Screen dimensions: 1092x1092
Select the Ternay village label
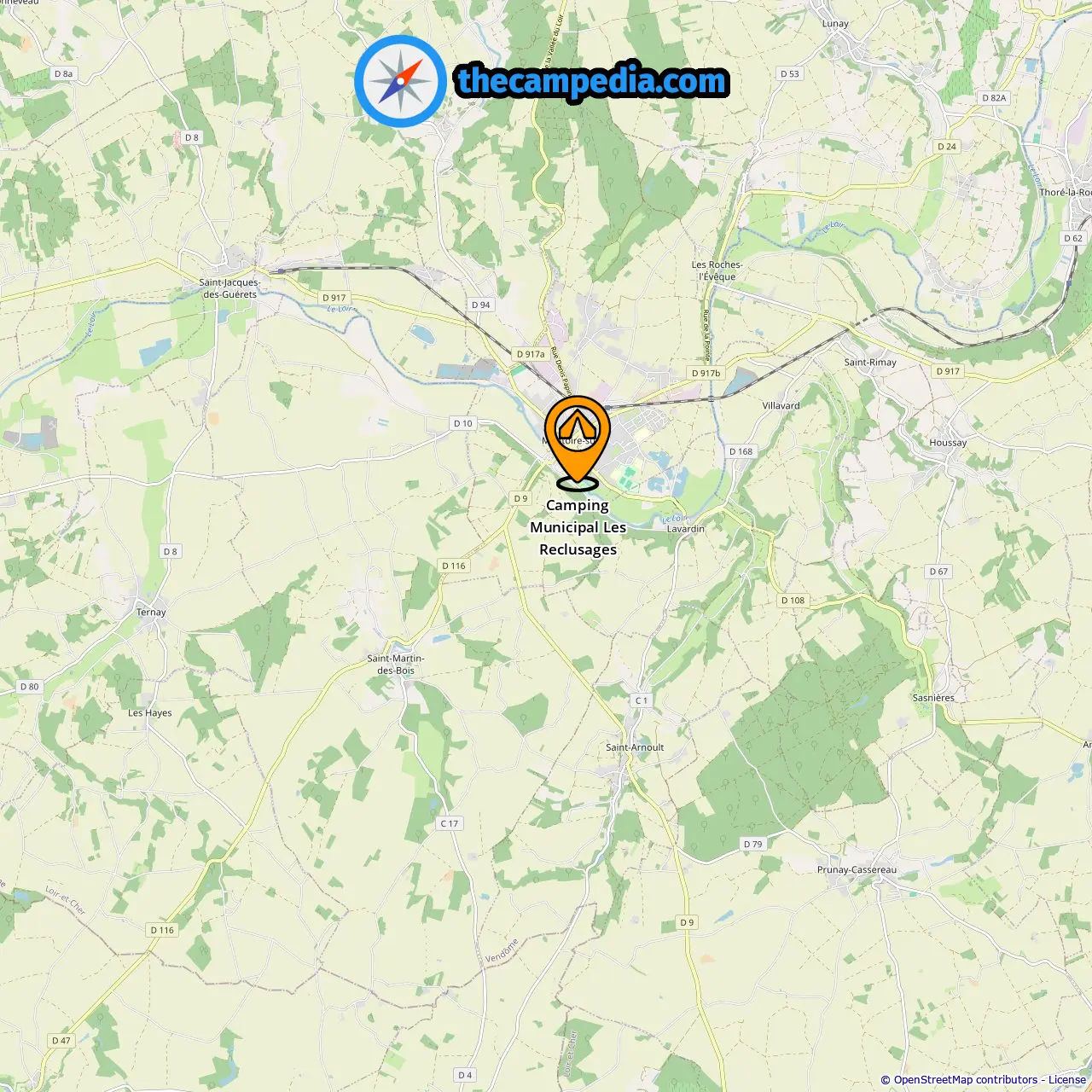pos(151,612)
